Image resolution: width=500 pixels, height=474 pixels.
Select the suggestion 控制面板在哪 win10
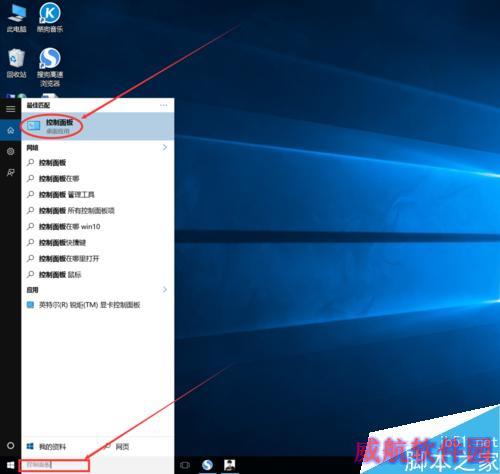pos(98,226)
